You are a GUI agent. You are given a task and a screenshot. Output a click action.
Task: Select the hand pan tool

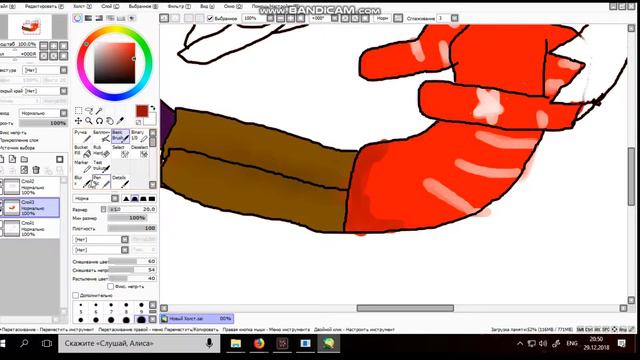point(110,121)
